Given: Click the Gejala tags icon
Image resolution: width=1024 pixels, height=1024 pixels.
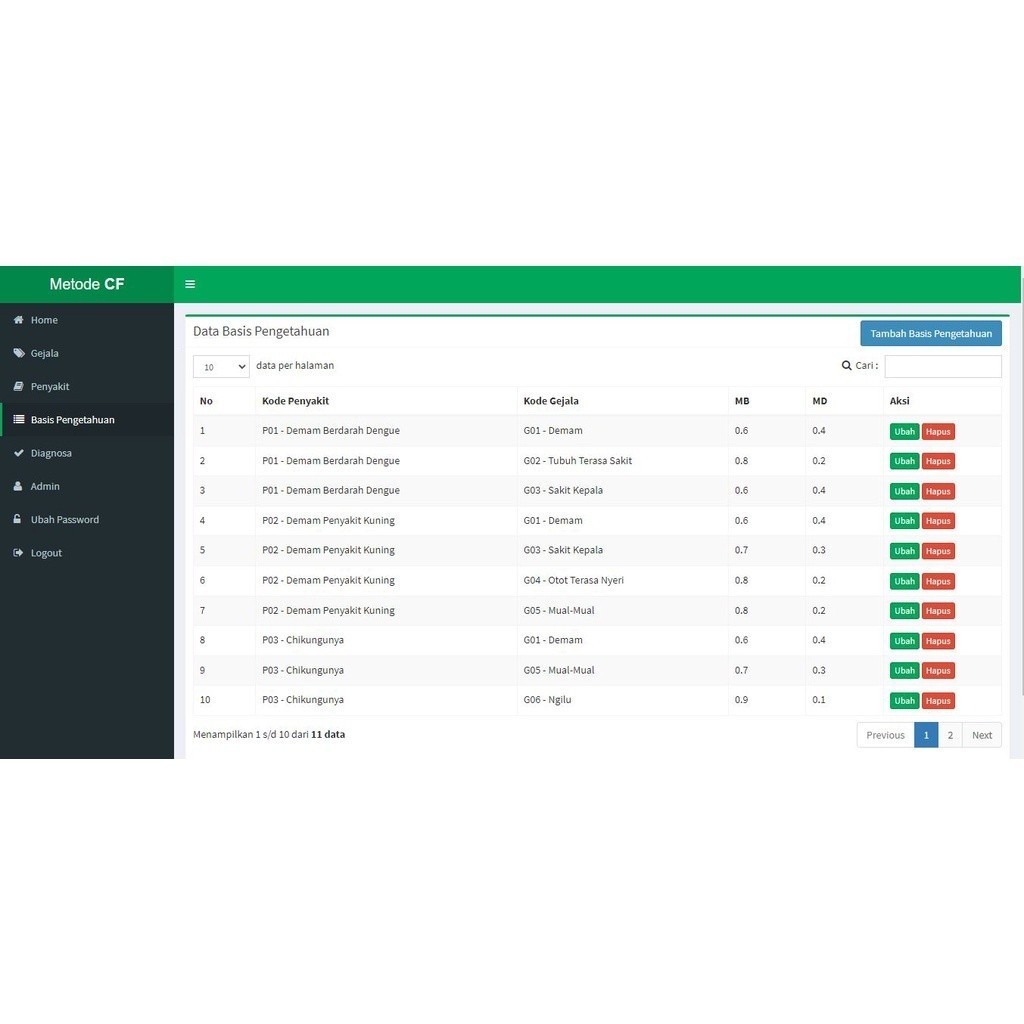Looking at the screenshot, I should pos(18,353).
